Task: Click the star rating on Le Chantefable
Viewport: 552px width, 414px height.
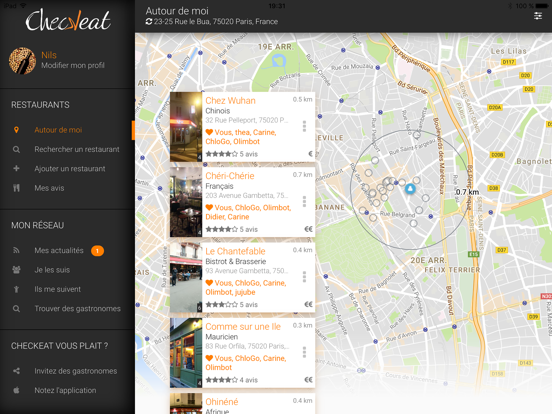Action: [x=221, y=305]
